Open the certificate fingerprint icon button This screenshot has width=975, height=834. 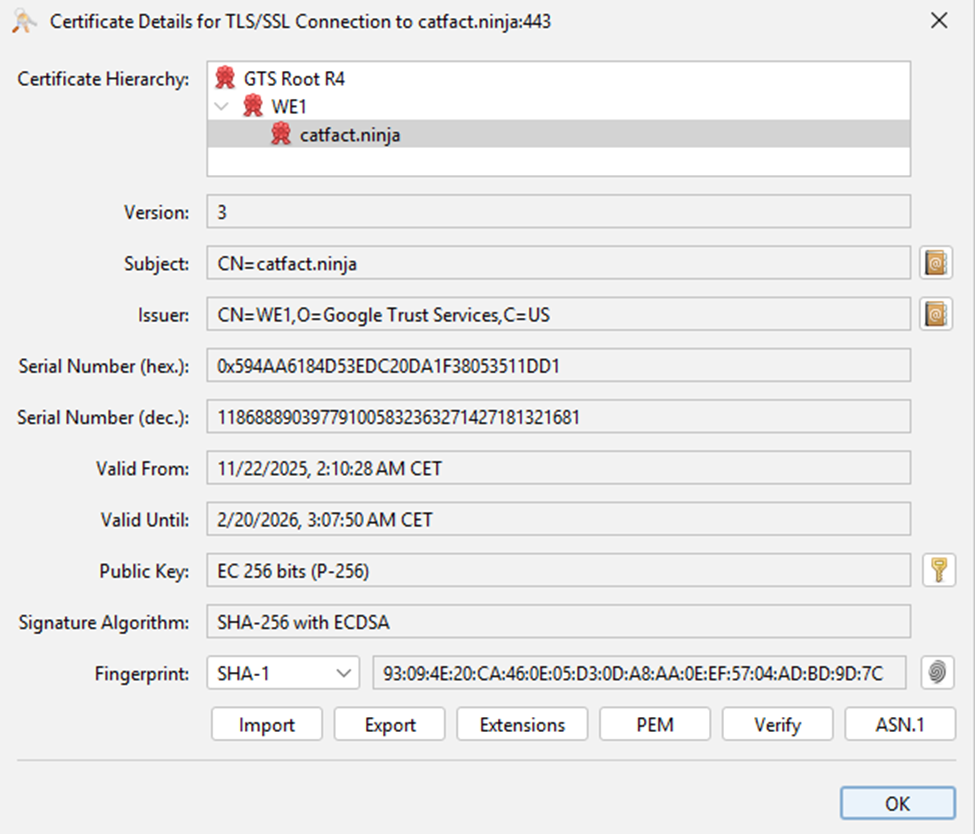point(937,672)
